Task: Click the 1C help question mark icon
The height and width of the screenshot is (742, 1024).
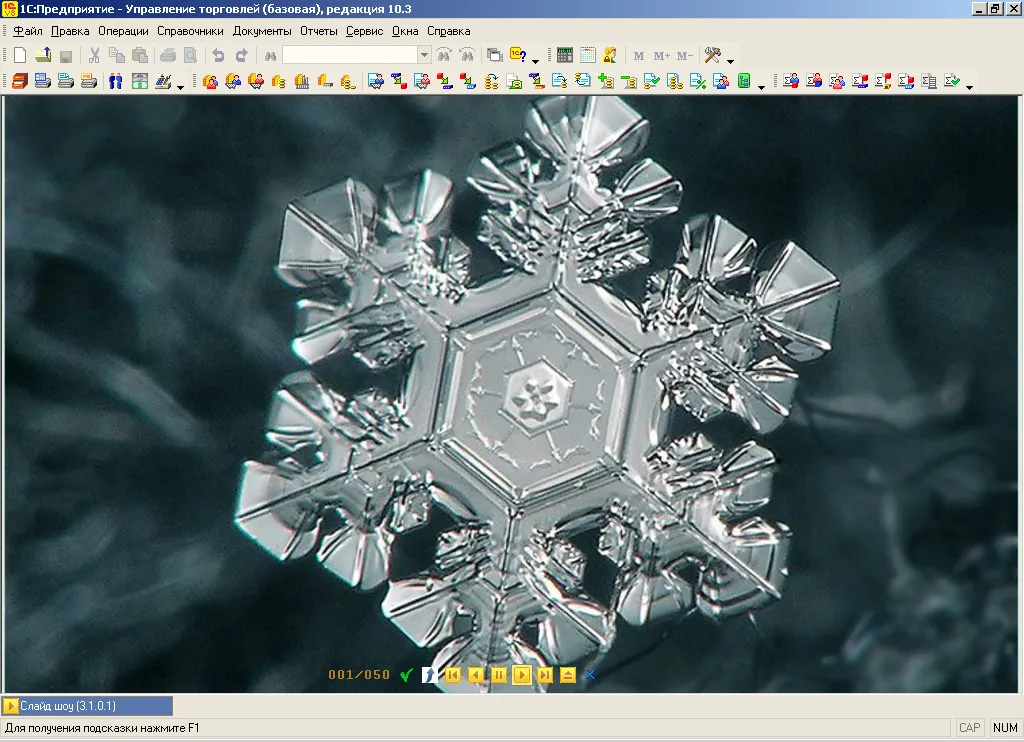Action: click(x=518, y=56)
